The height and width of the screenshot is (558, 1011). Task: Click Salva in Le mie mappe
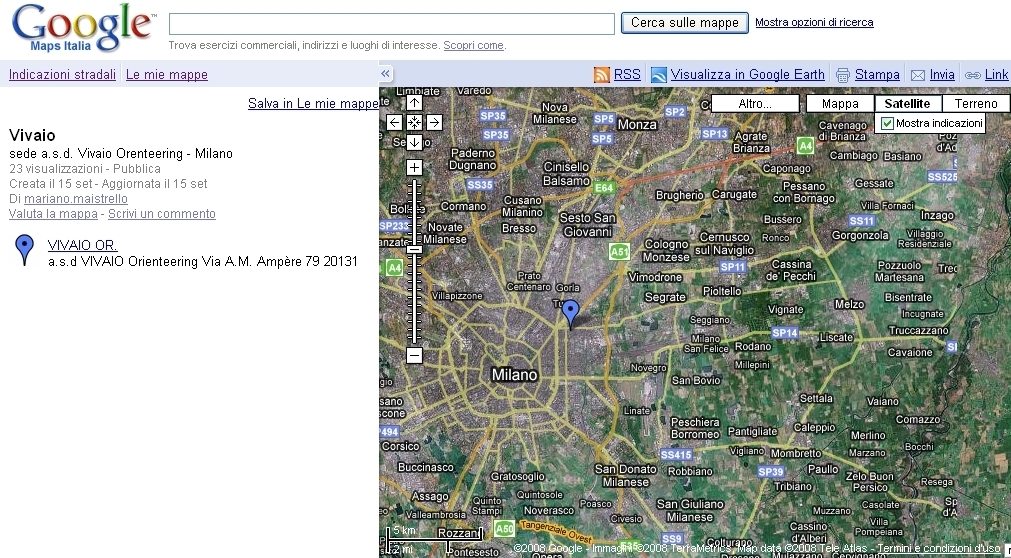pos(313,103)
